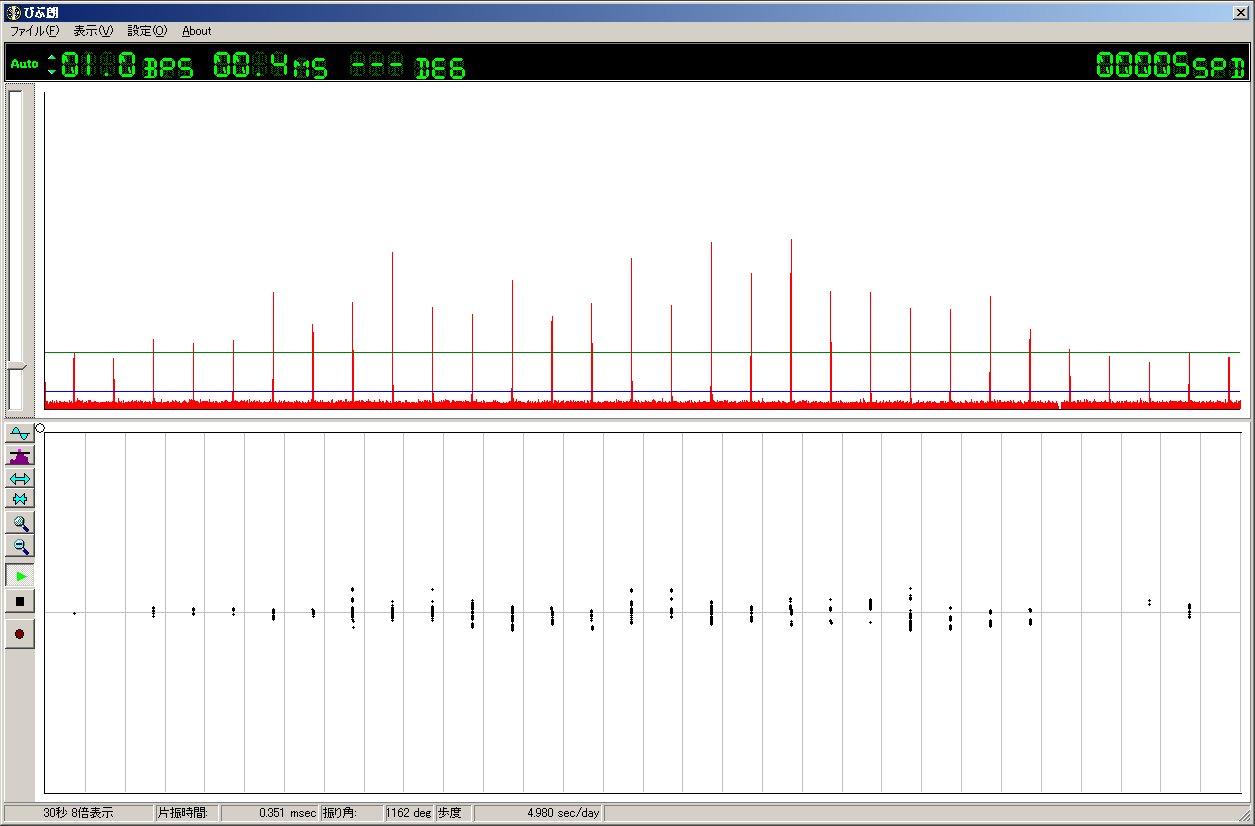Increase BPS with the up arrow
This screenshot has height=826, width=1255.
[x=52, y=57]
